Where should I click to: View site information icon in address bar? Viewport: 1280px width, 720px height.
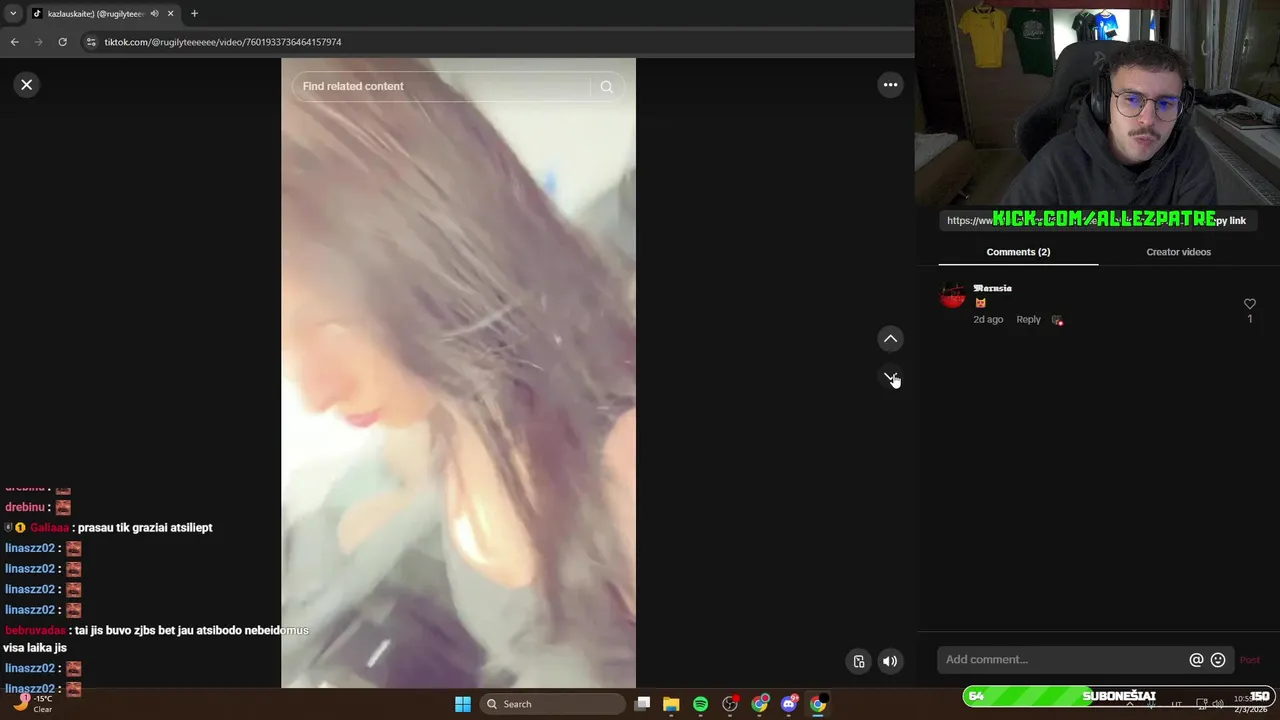coord(91,42)
